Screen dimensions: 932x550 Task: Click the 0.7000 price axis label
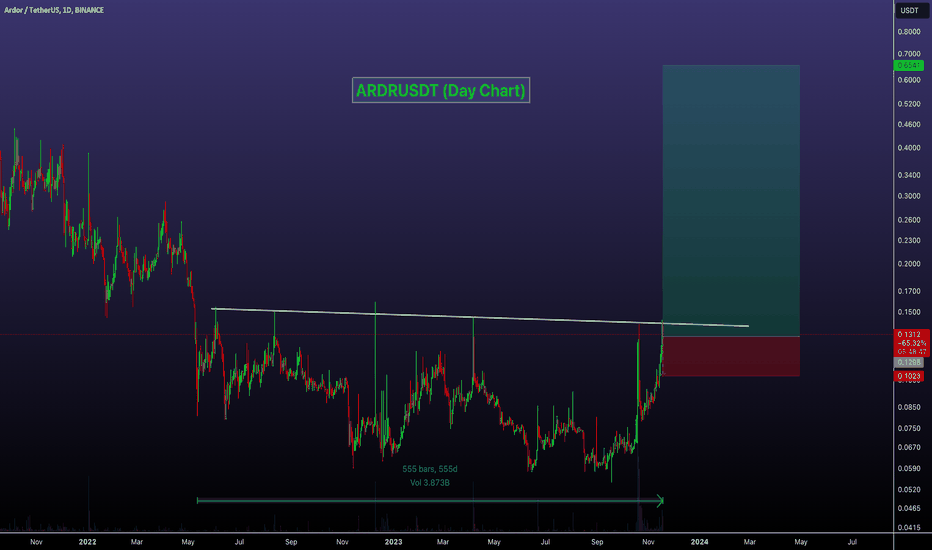909,54
